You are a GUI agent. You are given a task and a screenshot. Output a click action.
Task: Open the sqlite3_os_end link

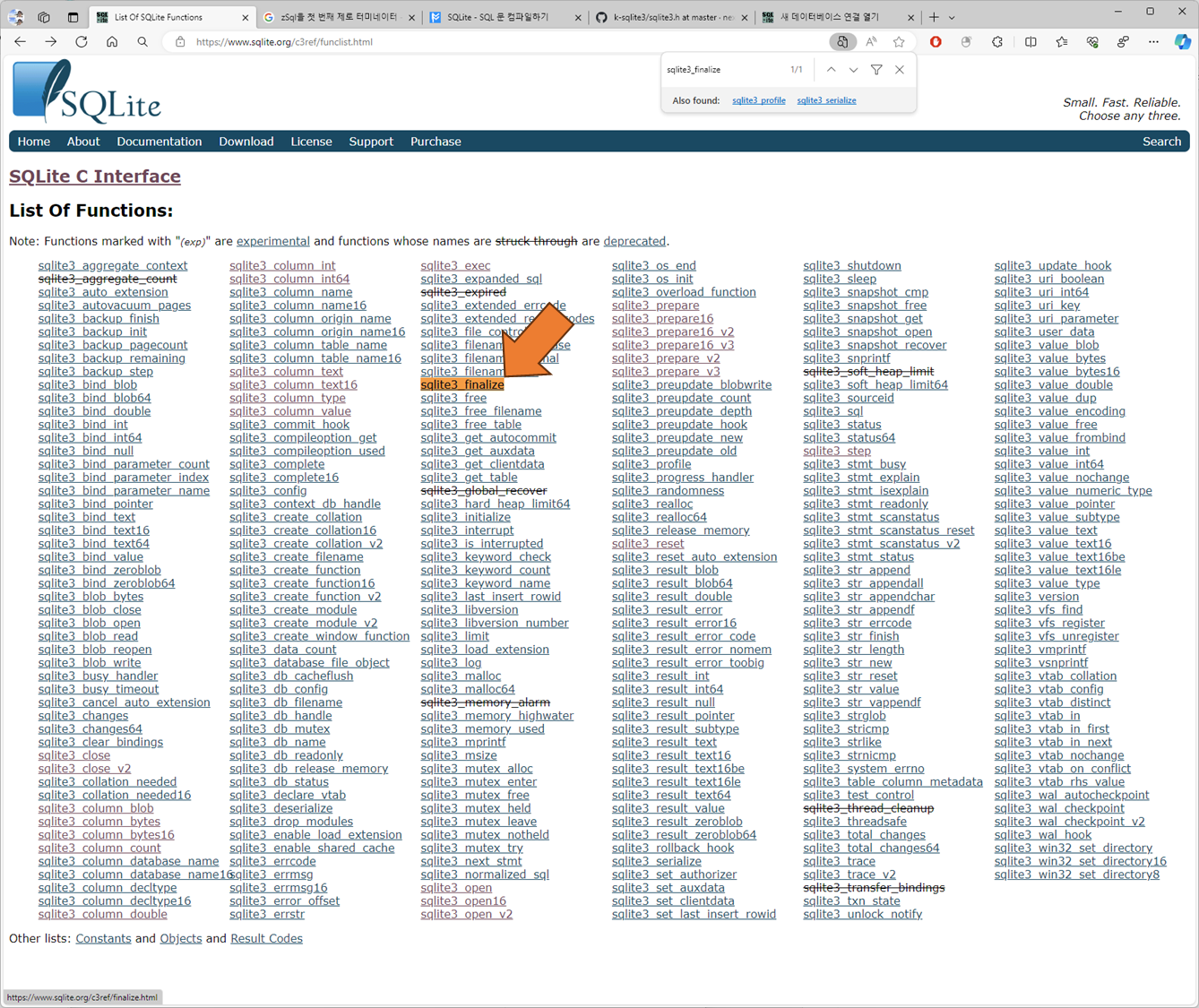(654, 266)
